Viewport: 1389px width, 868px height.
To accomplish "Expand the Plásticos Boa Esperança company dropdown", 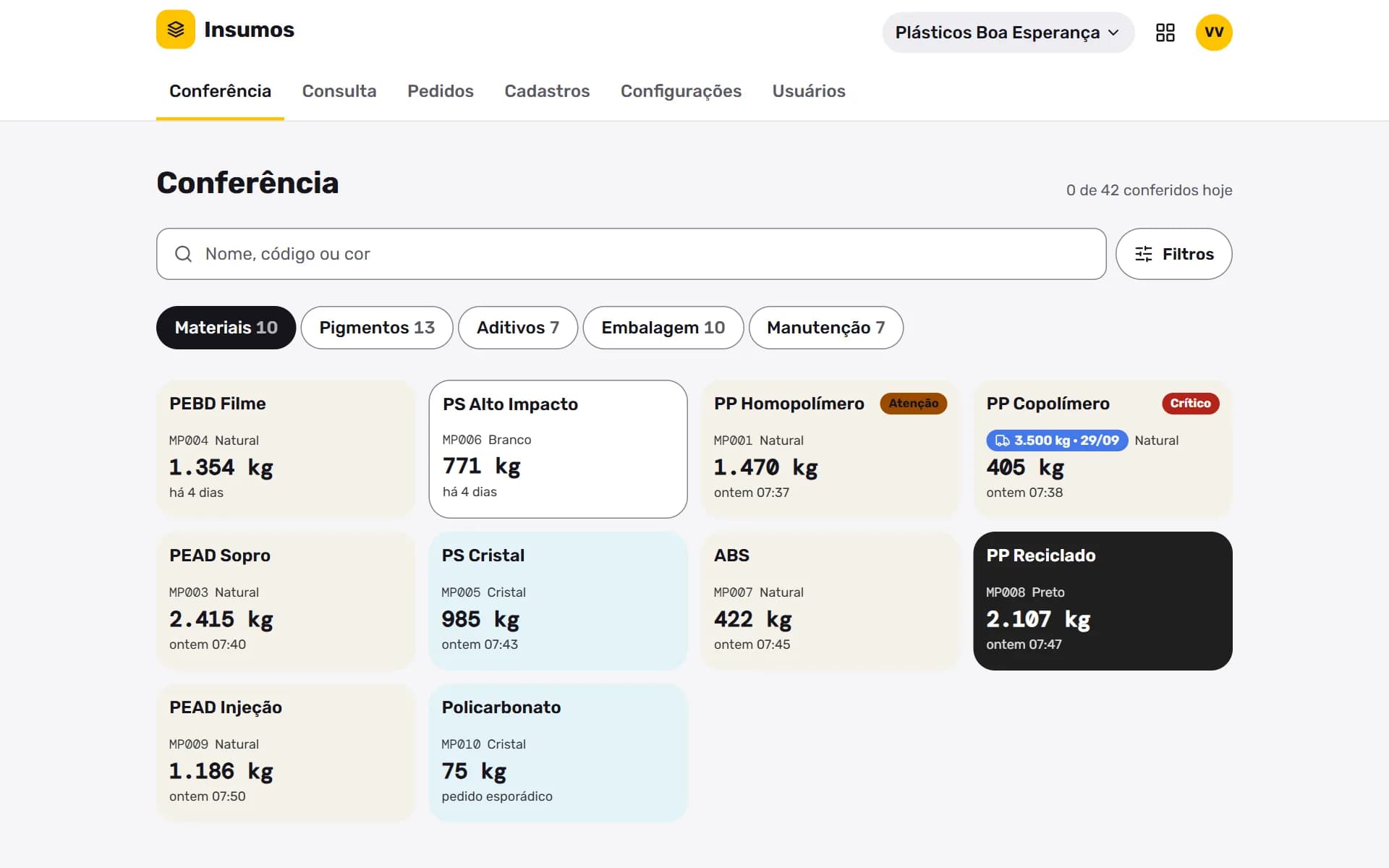I will point(1008,33).
